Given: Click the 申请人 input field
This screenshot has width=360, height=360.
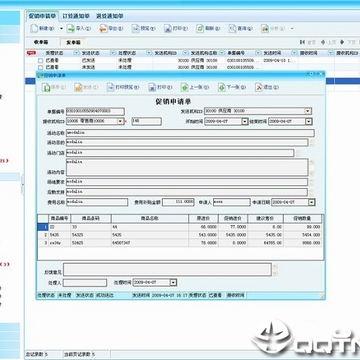Looking at the screenshot, I should tap(231, 202).
